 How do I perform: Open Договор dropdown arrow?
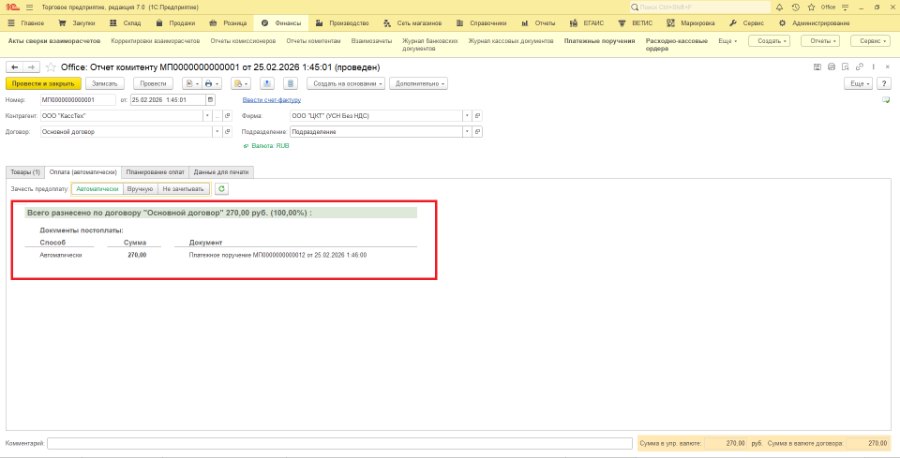coord(217,131)
